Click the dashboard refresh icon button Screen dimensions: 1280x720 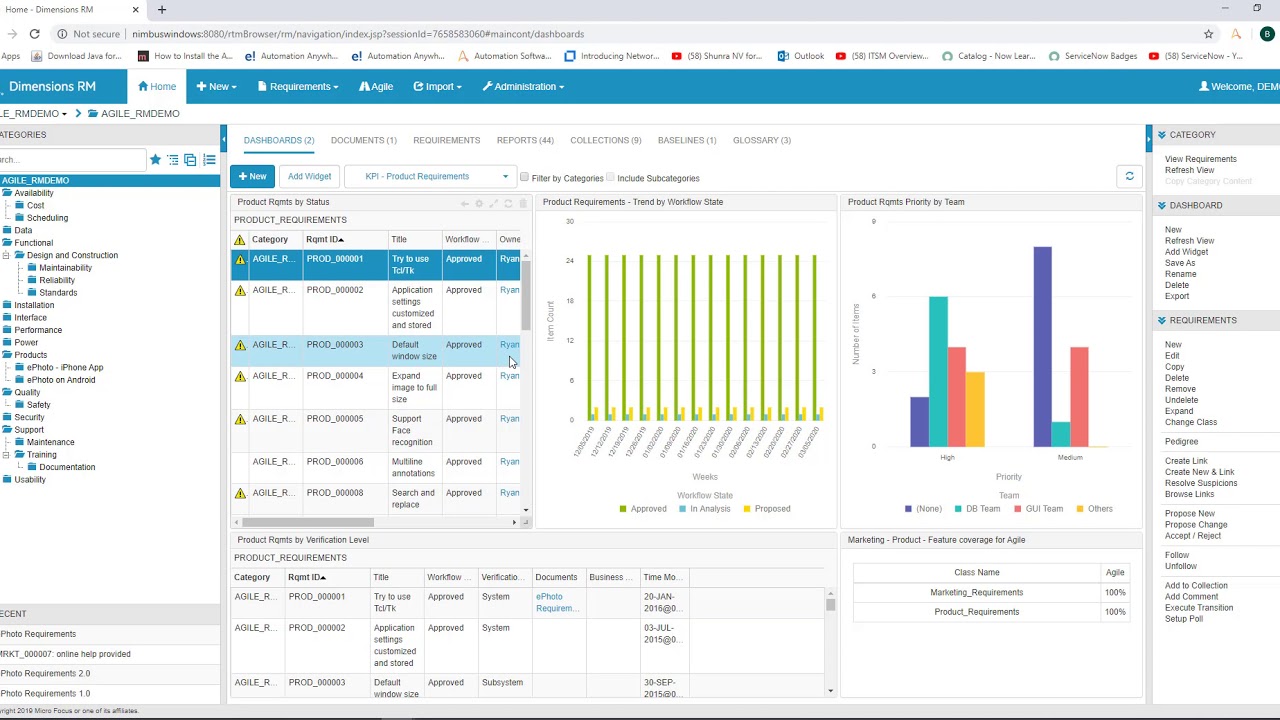[1129, 176]
